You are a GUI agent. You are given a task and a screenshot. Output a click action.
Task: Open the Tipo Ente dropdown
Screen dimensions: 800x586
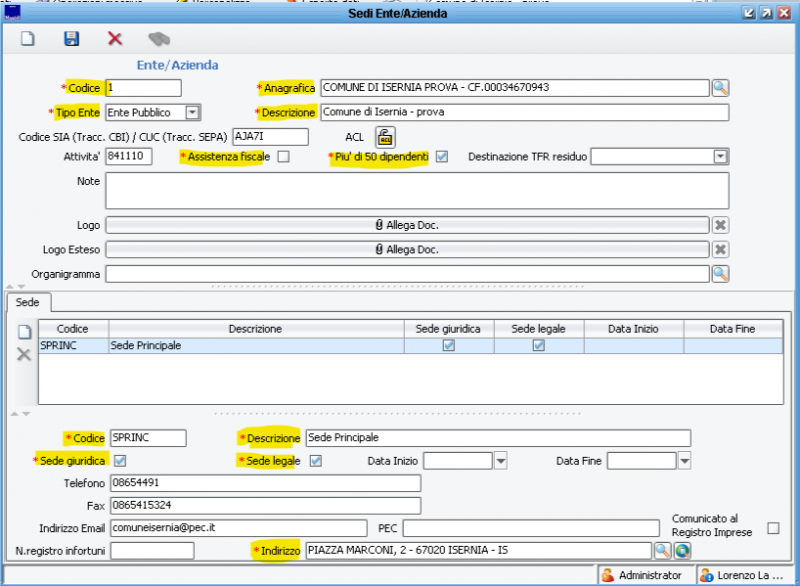pyautogui.click(x=192, y=113)
